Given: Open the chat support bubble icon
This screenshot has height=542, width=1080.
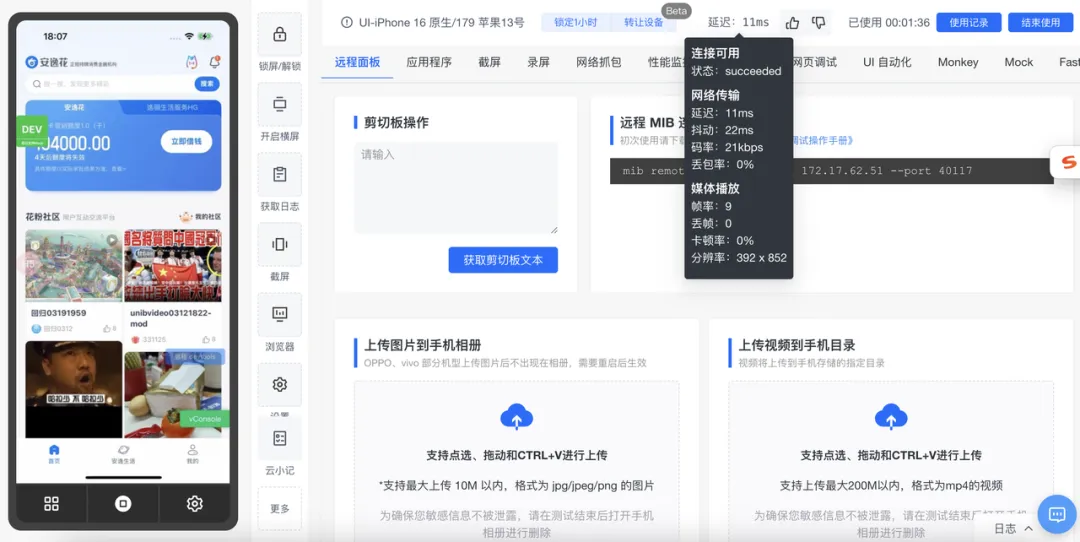Looking at the screenshot, I should click(1057, 514).
